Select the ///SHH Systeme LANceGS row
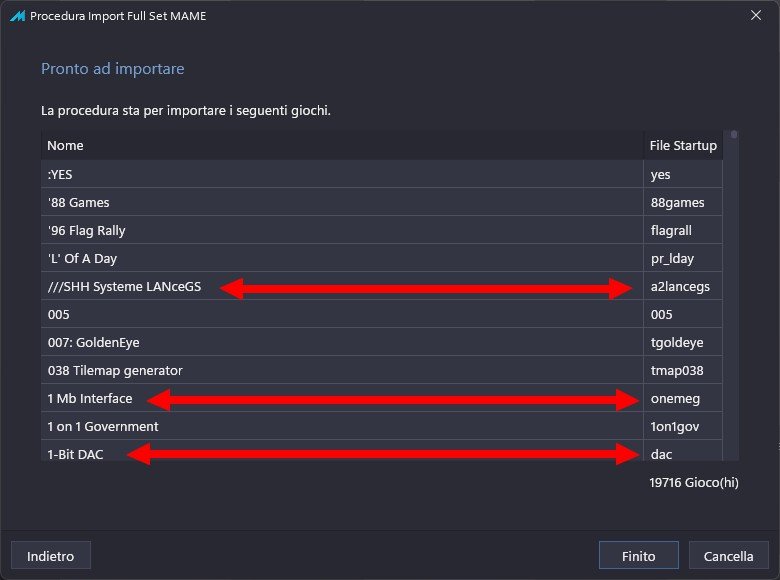780x580 pixels. (x=382, y=286)
